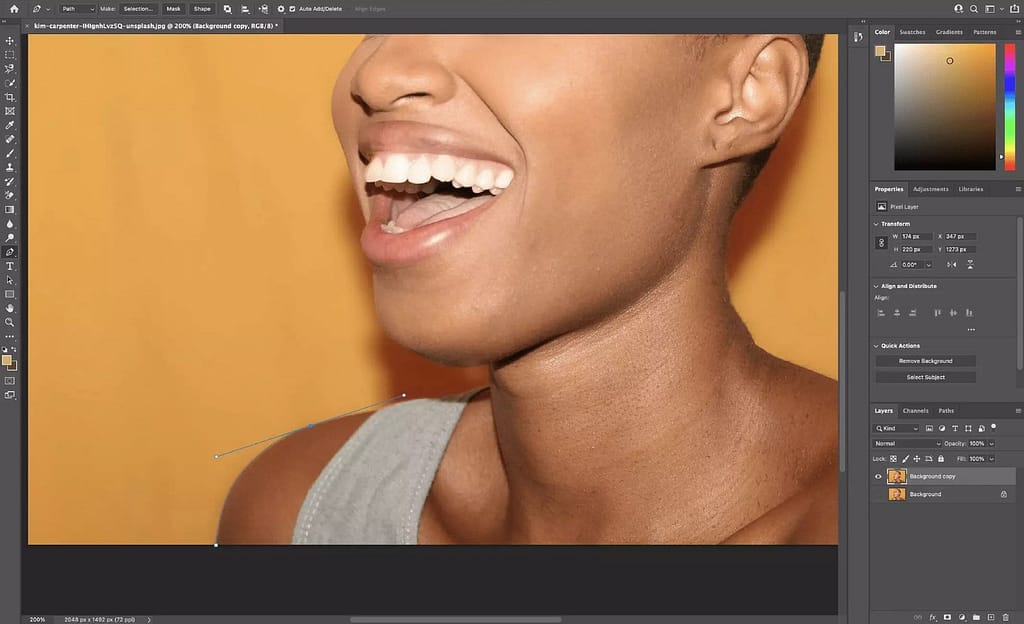Open the Adjustments panel tab

point(930,189)
